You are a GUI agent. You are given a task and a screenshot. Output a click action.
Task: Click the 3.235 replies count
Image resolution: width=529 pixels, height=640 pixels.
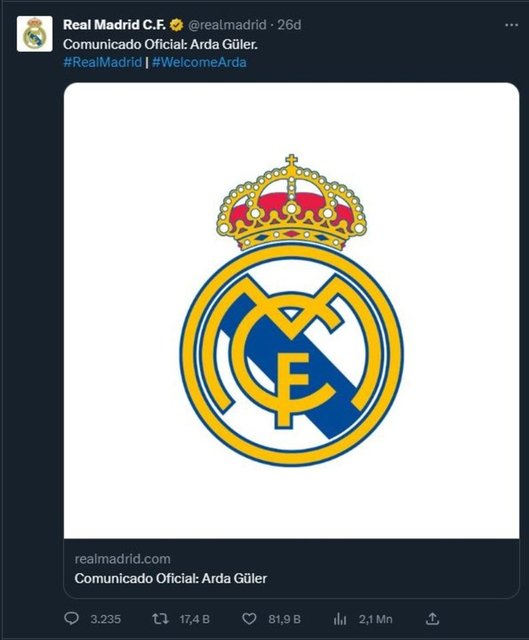click(x=106, y=620)
